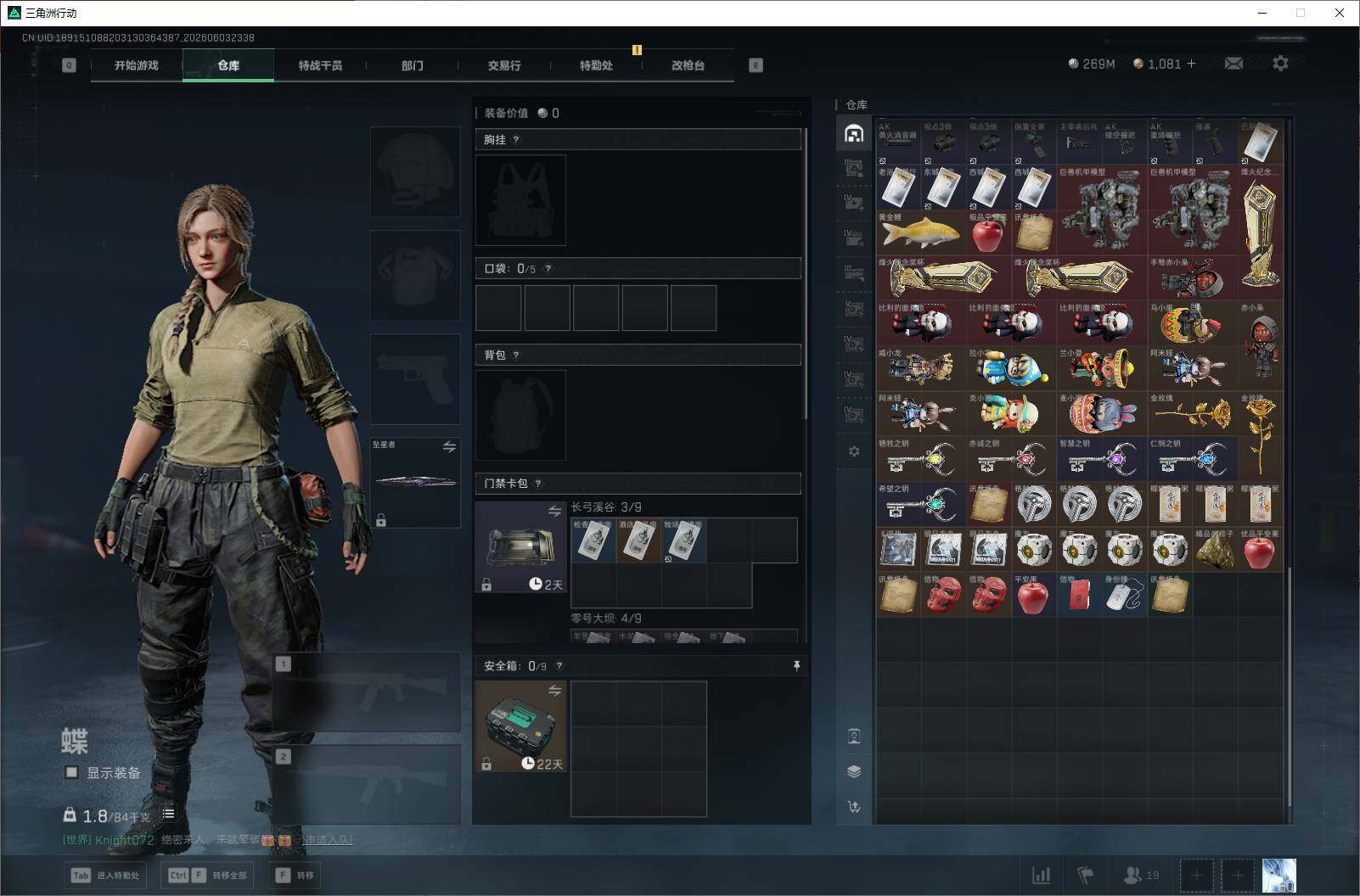The width and height of the screenshot is (1360, 896).
Task: Click the sort-and-organize icon at sidebar bottom
Action: (x=854, y=807)
